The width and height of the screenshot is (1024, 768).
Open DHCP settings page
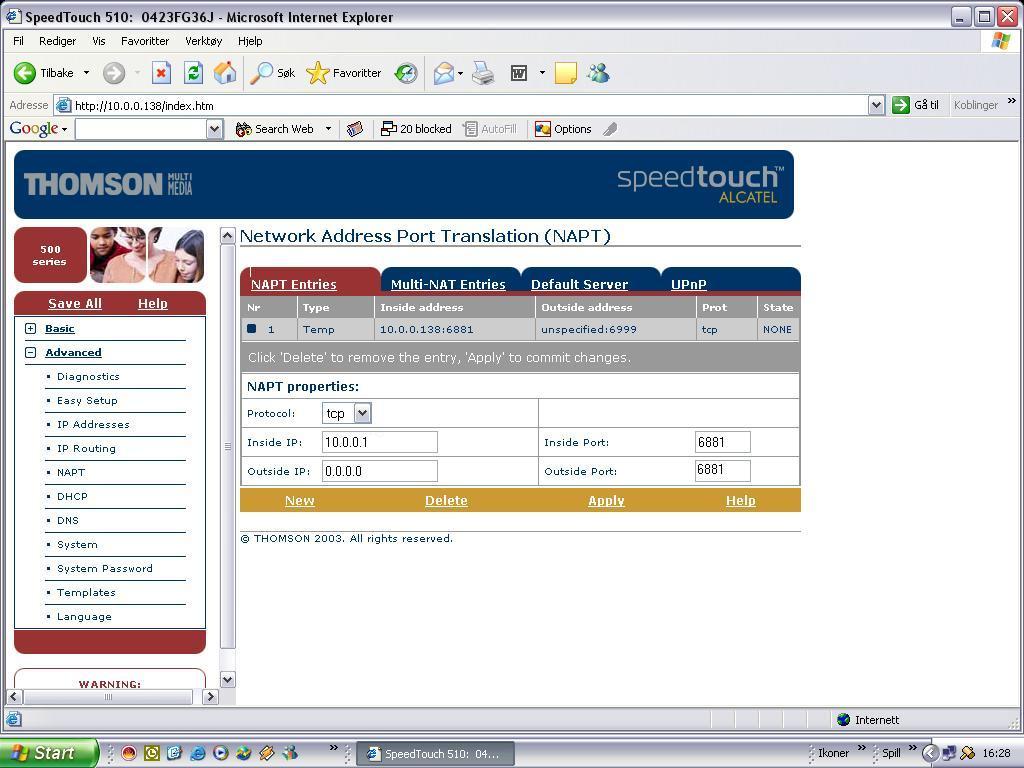click(x=72, y=496)
